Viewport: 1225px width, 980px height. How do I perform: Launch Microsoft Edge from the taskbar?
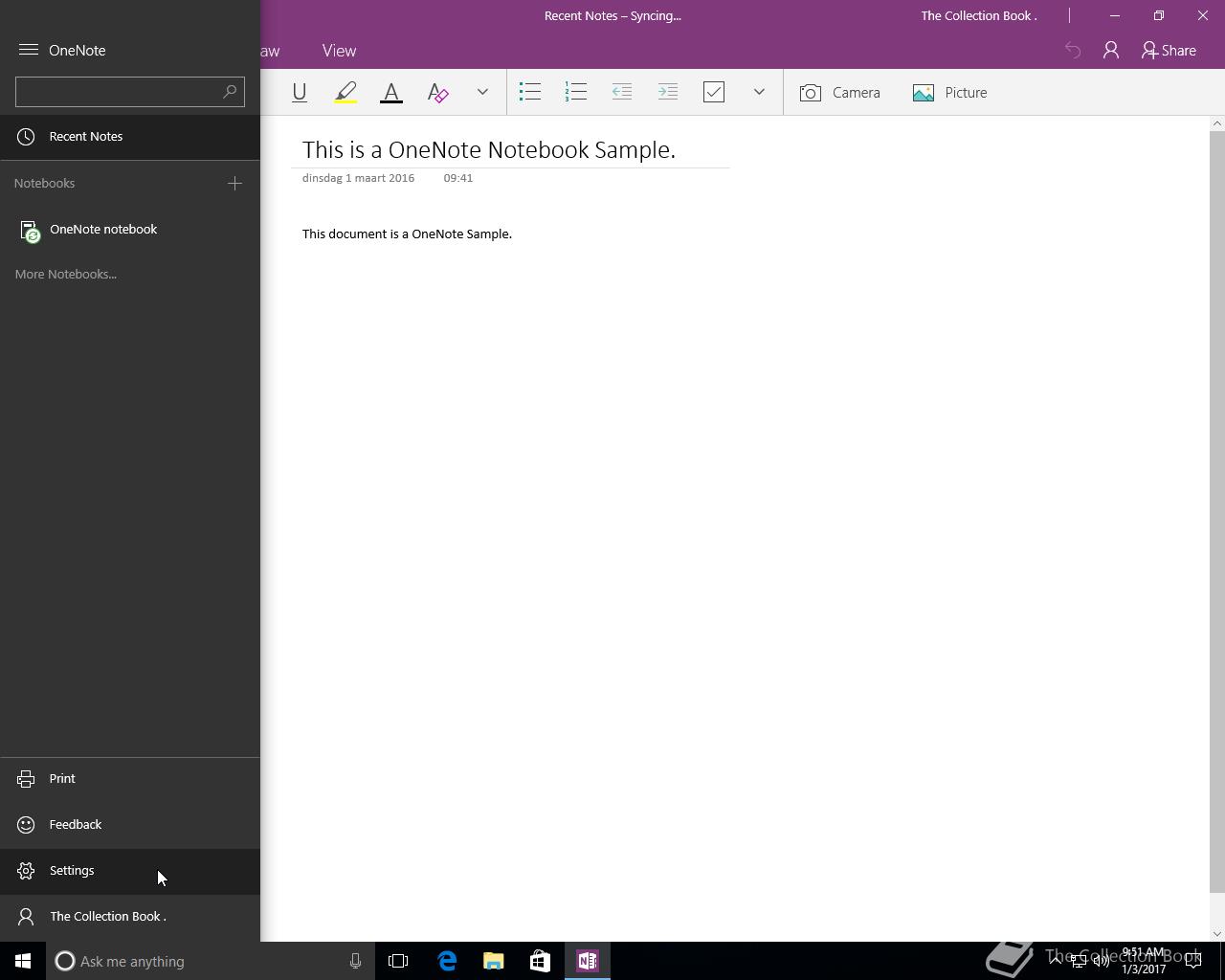tap(447, 961)
